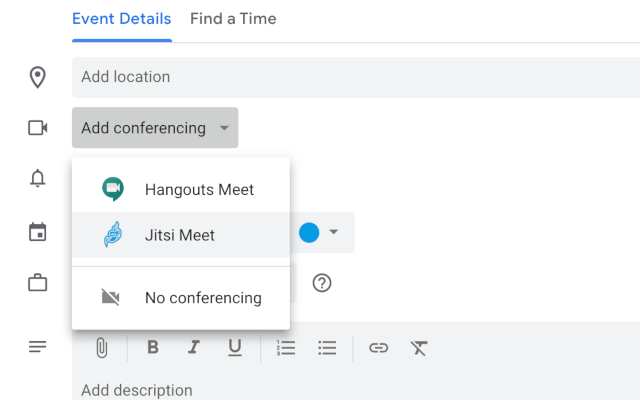Click the crossed-out camera icon
Screen dimensions: 640x400
111,297
